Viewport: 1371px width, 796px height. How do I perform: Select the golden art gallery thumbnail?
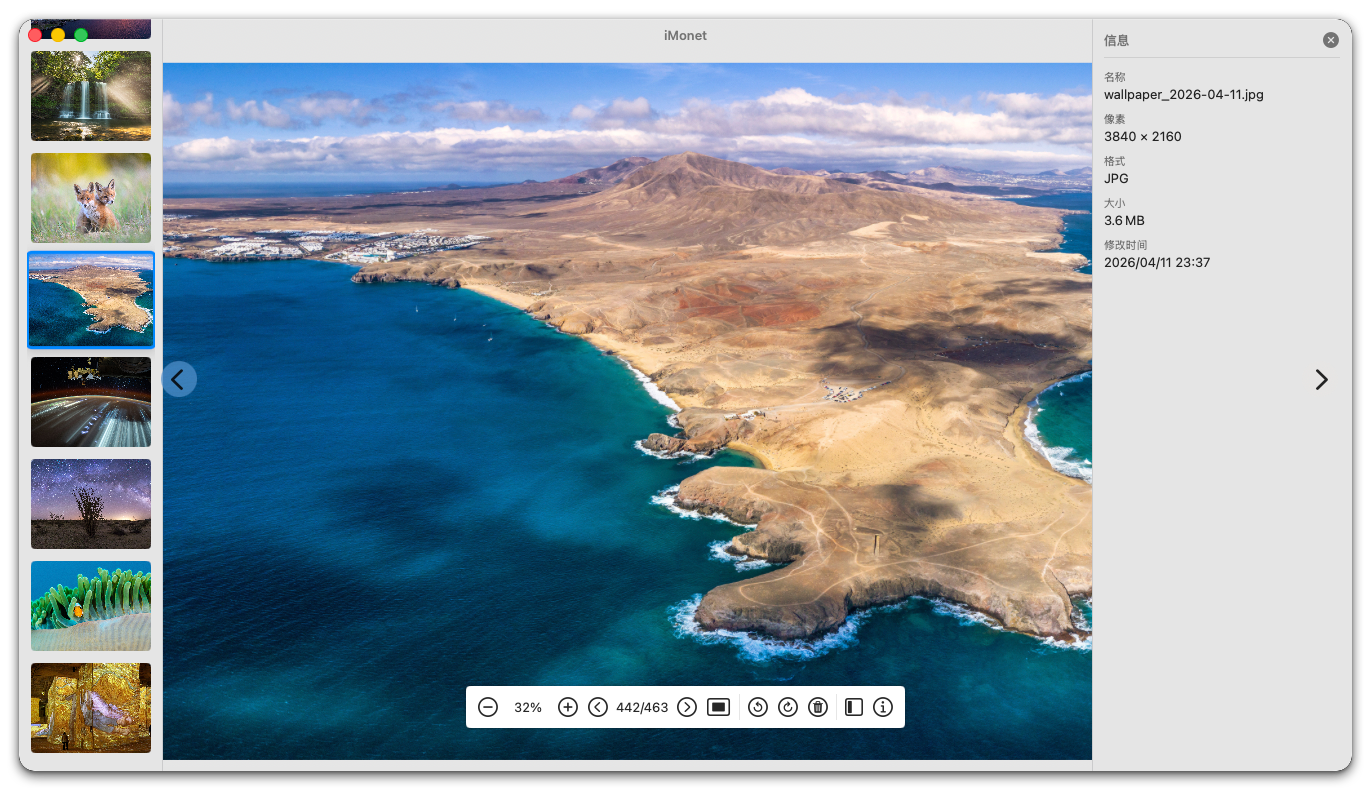(x=91, y=708)
